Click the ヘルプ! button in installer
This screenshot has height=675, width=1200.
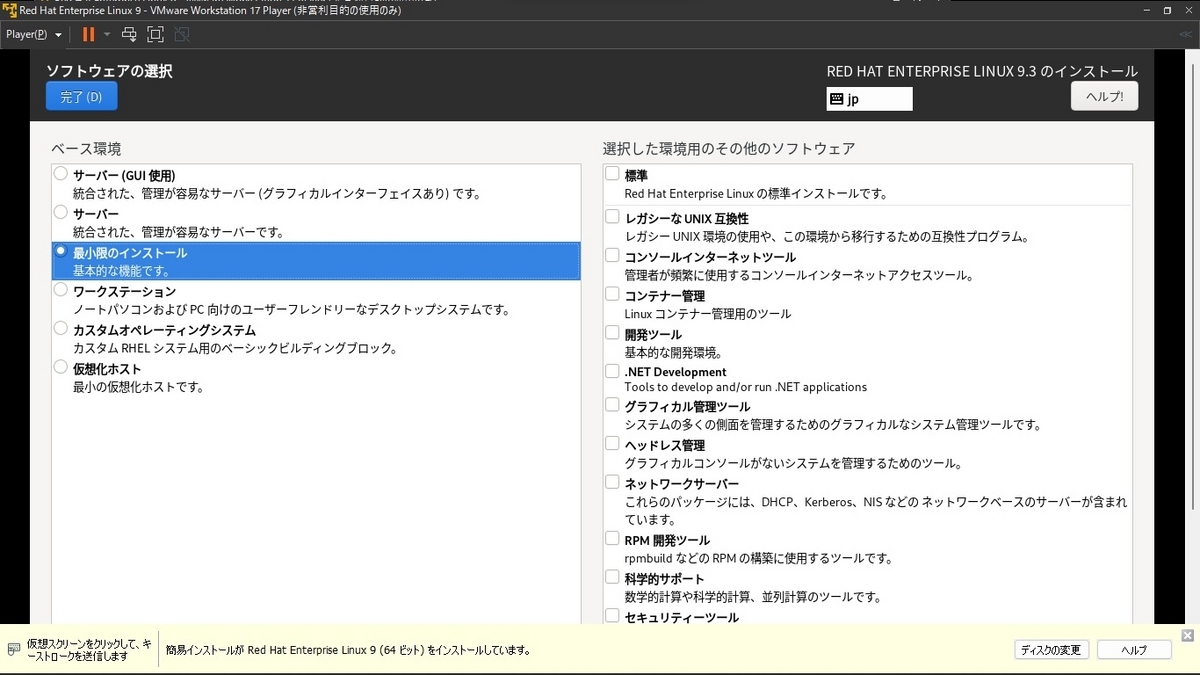(x=1104, y=96)
